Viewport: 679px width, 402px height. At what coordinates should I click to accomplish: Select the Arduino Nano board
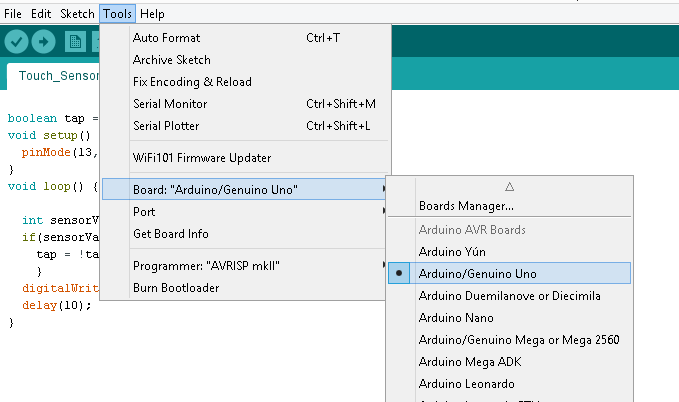(510, 318)
